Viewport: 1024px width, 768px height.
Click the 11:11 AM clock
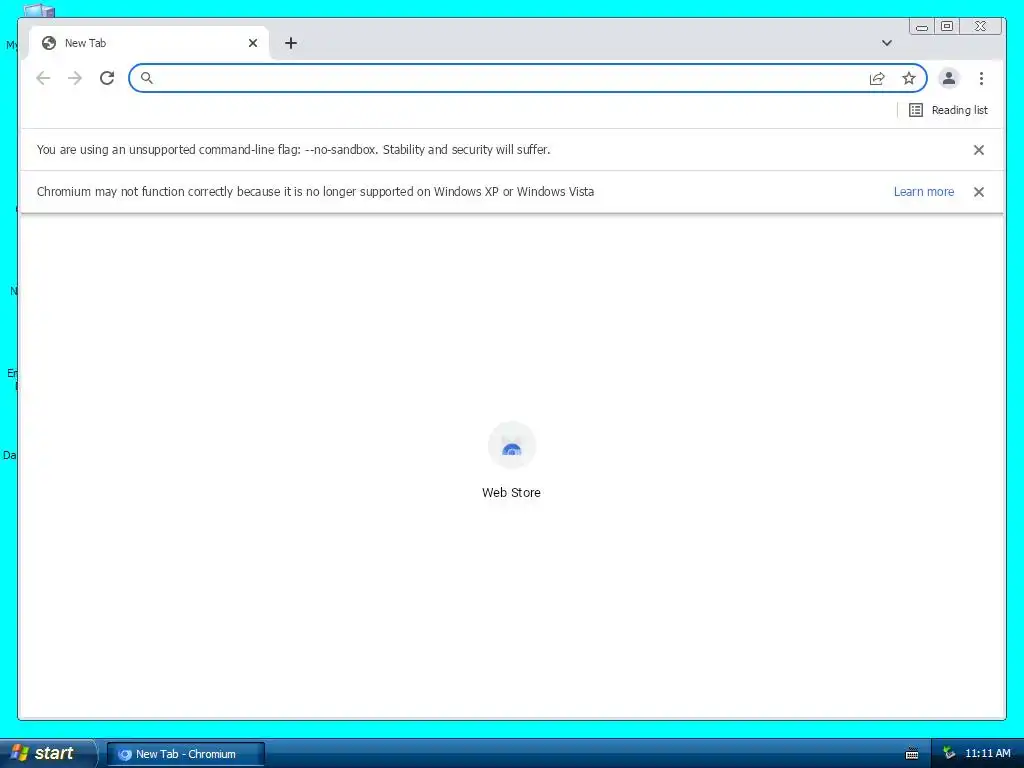tap(987, 753)
